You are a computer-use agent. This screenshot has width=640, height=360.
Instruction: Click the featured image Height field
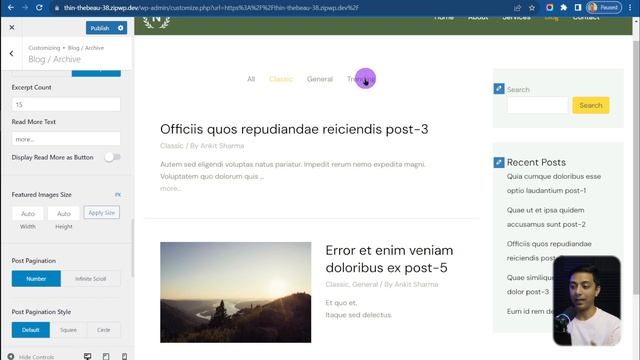[x=64, y=213]
